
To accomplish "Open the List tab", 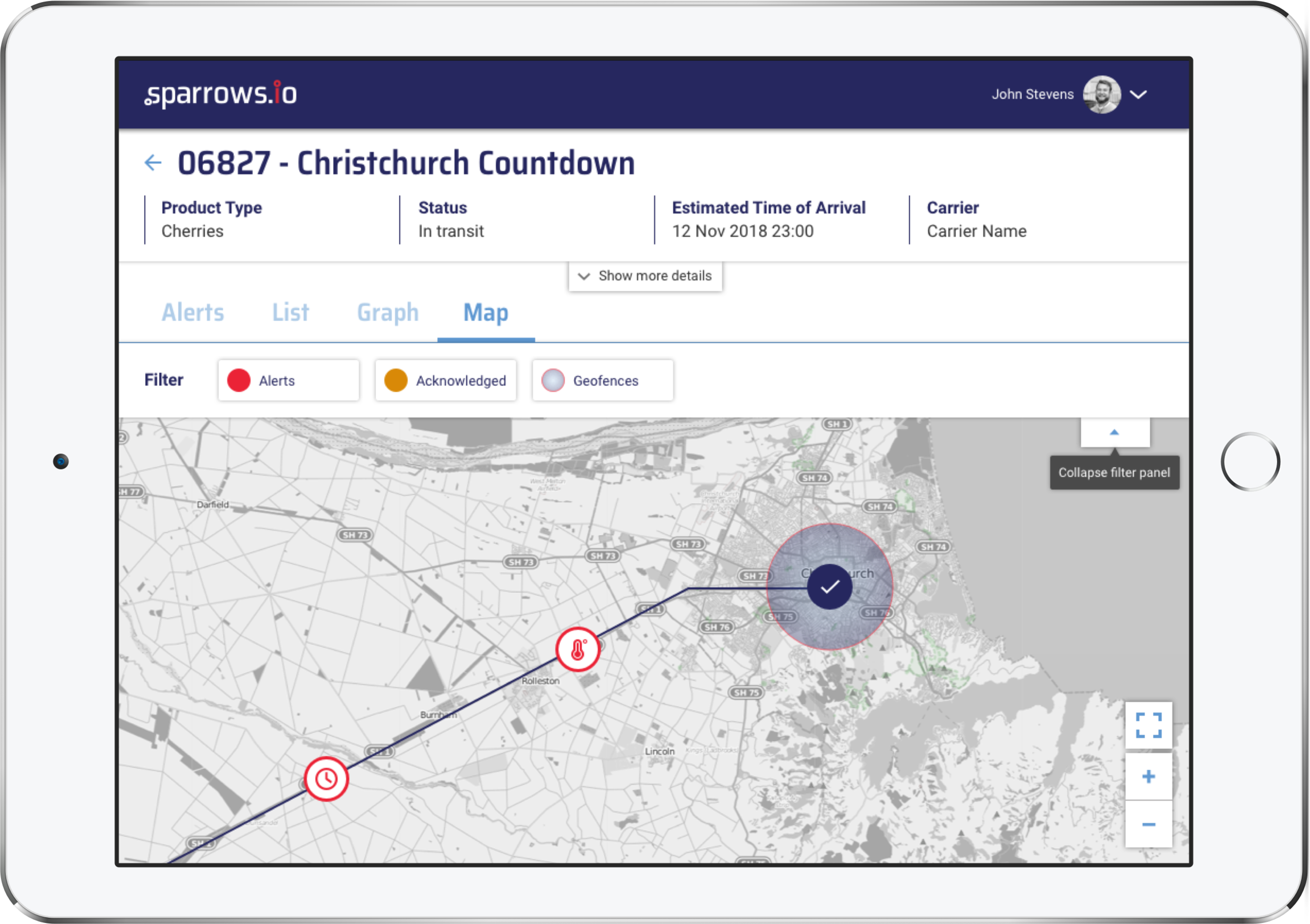I will [x=290, y=312].
